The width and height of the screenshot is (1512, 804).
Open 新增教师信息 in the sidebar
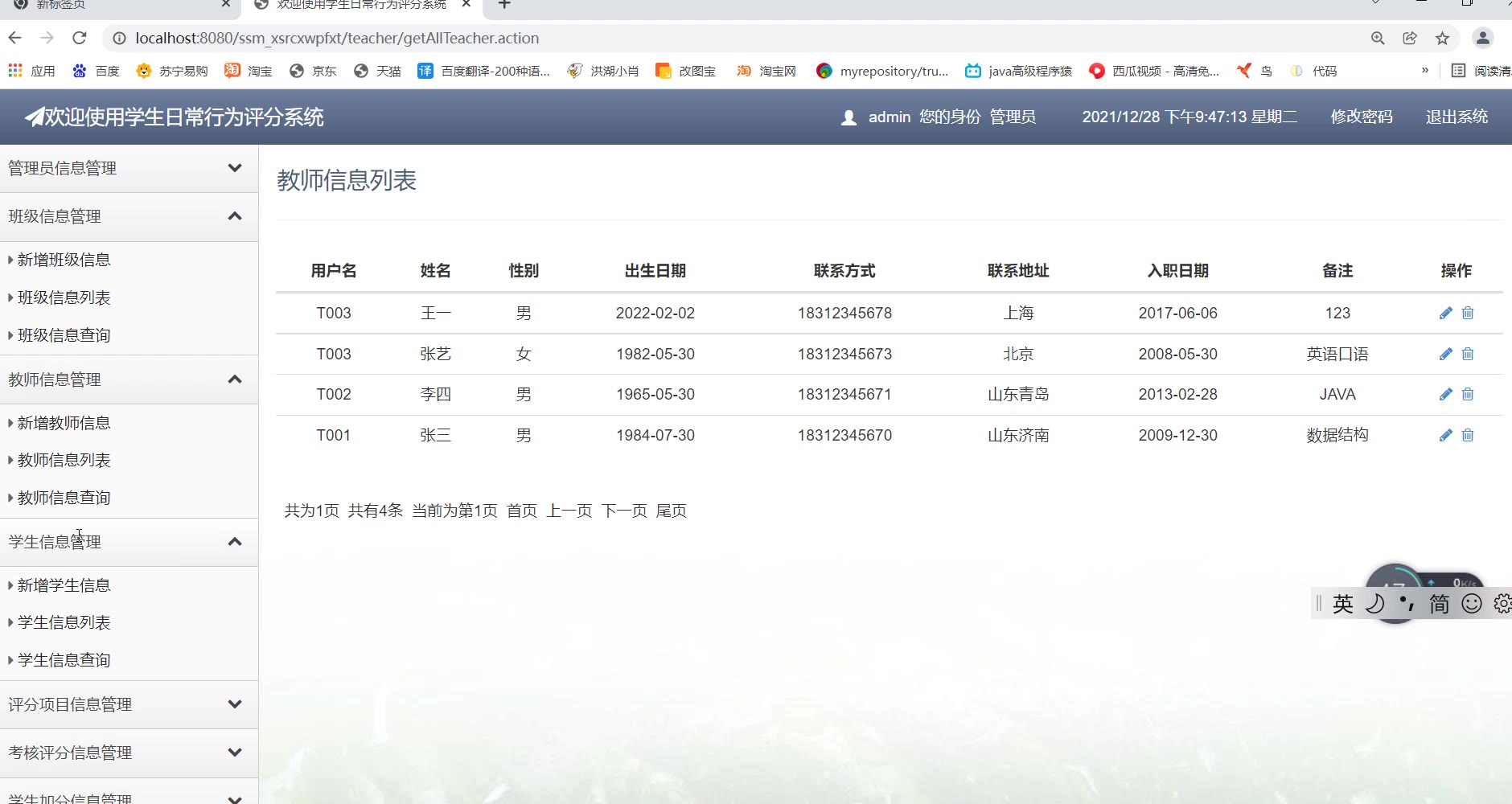coord(64,423)
